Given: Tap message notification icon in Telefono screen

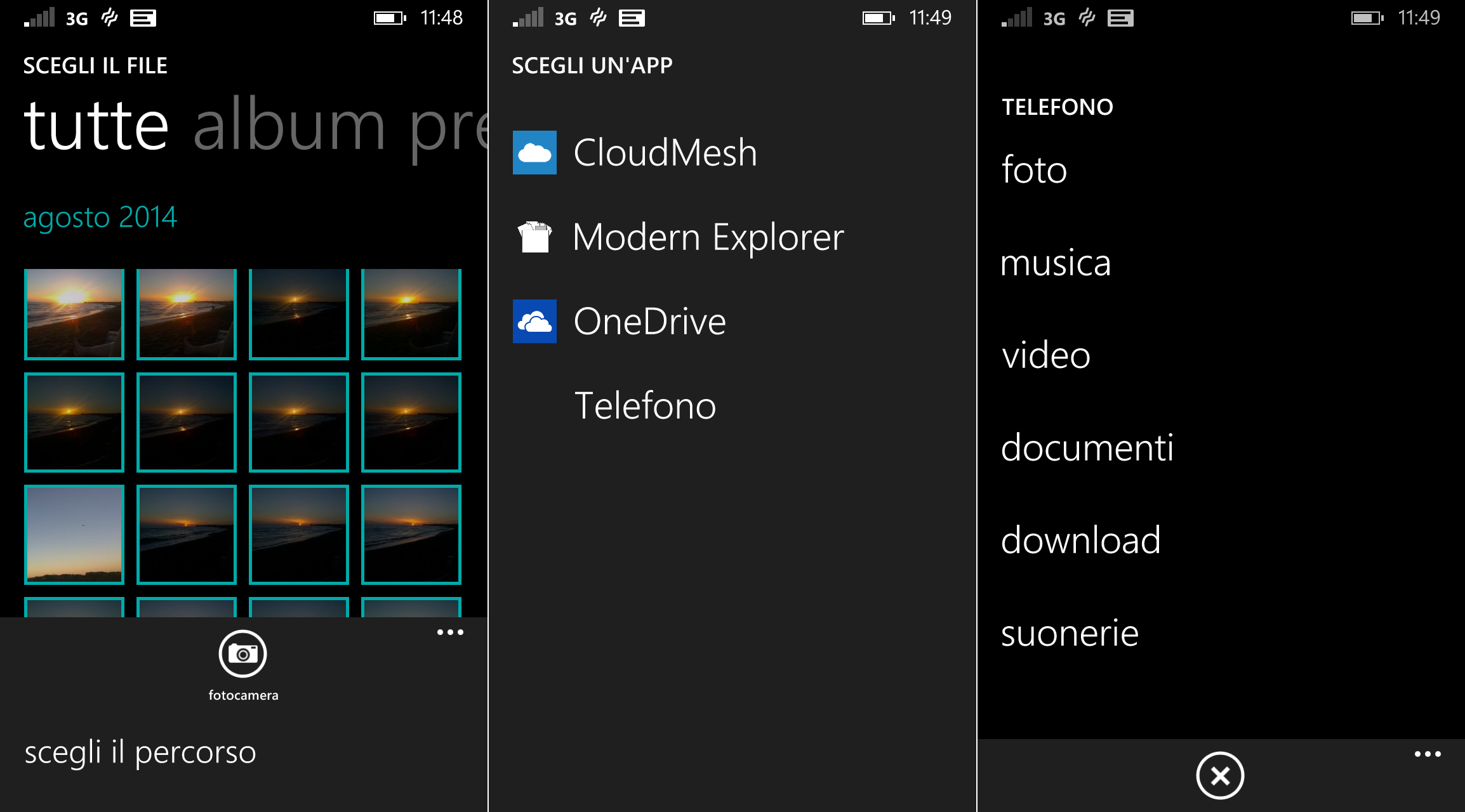Looking at the screenshot, I should tap(1120, 18).
